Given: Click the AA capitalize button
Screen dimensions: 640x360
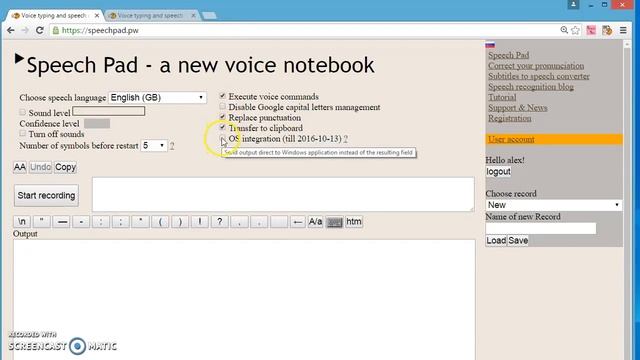Looking at the screenshot, I should pyautogui.click(x=20, y=167).
